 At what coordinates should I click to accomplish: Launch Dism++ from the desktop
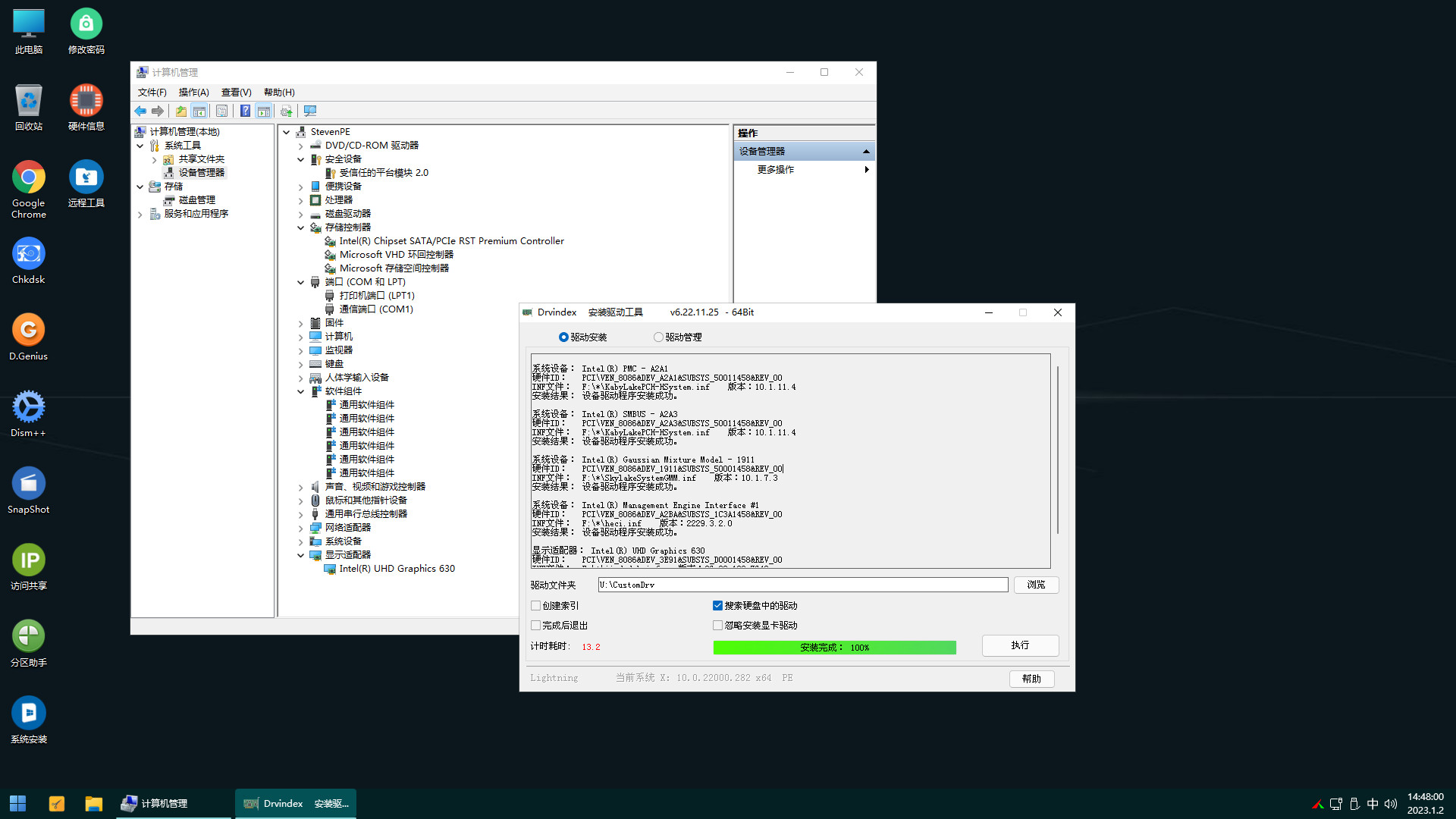(29, 414)
